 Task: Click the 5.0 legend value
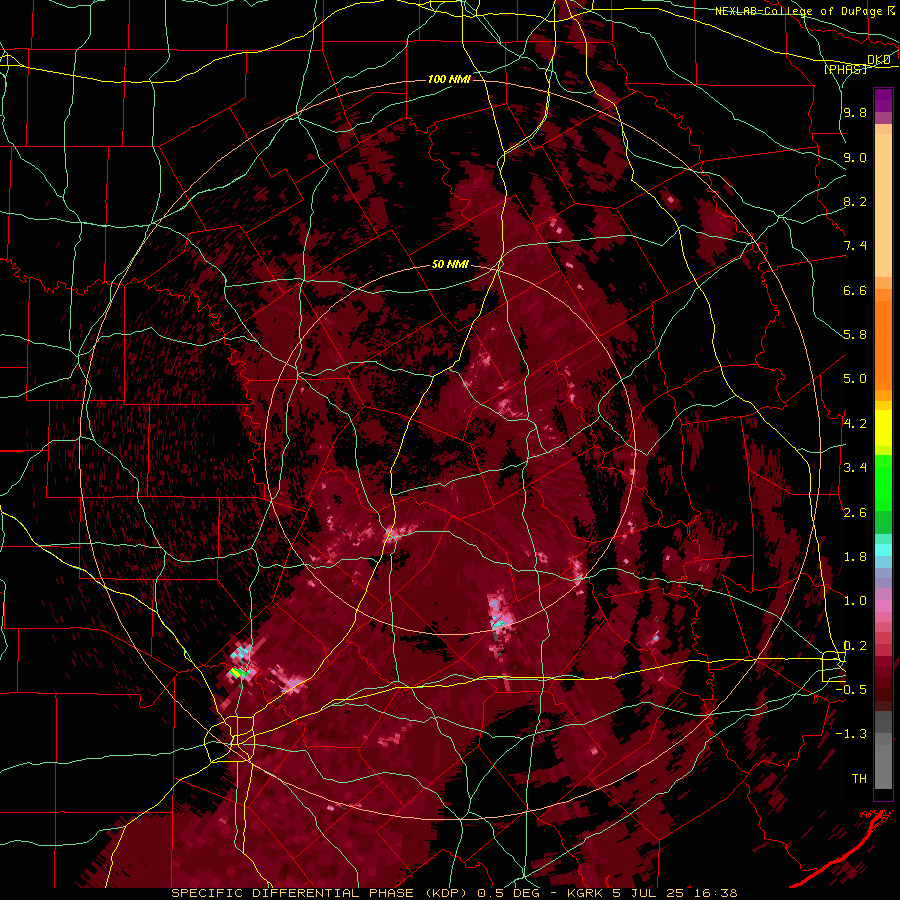point(855,379)
